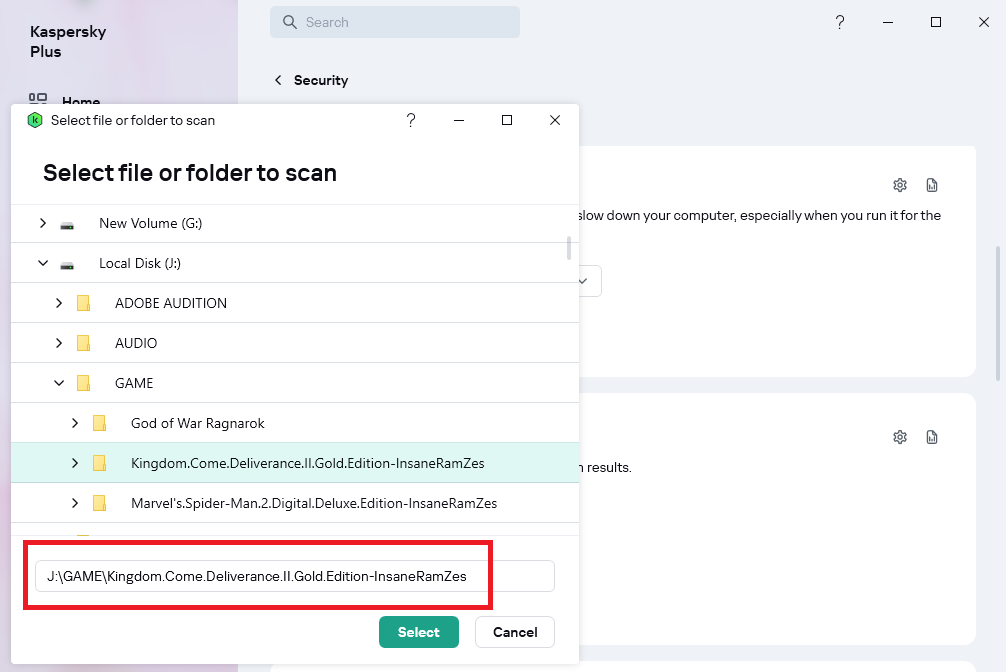Go back using the Security chevron
The height and width of the screenshot is (672, 1006).
pyautogui.click(x=278, y=80)
